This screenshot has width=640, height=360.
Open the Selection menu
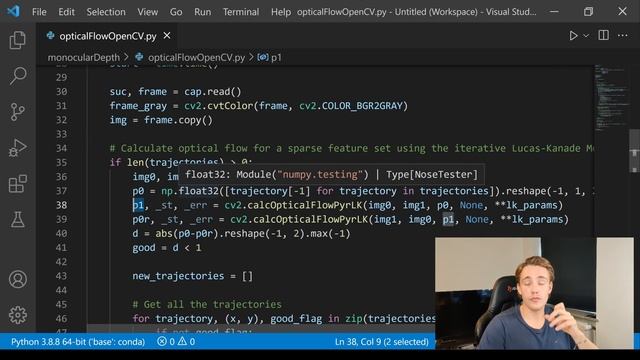click(x=106, y=12)
